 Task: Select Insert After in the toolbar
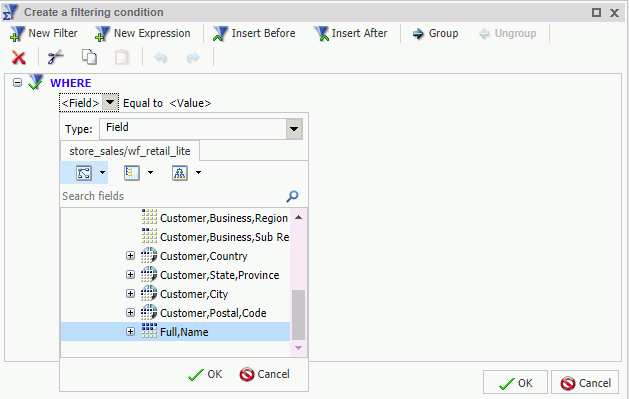[351, 34]
